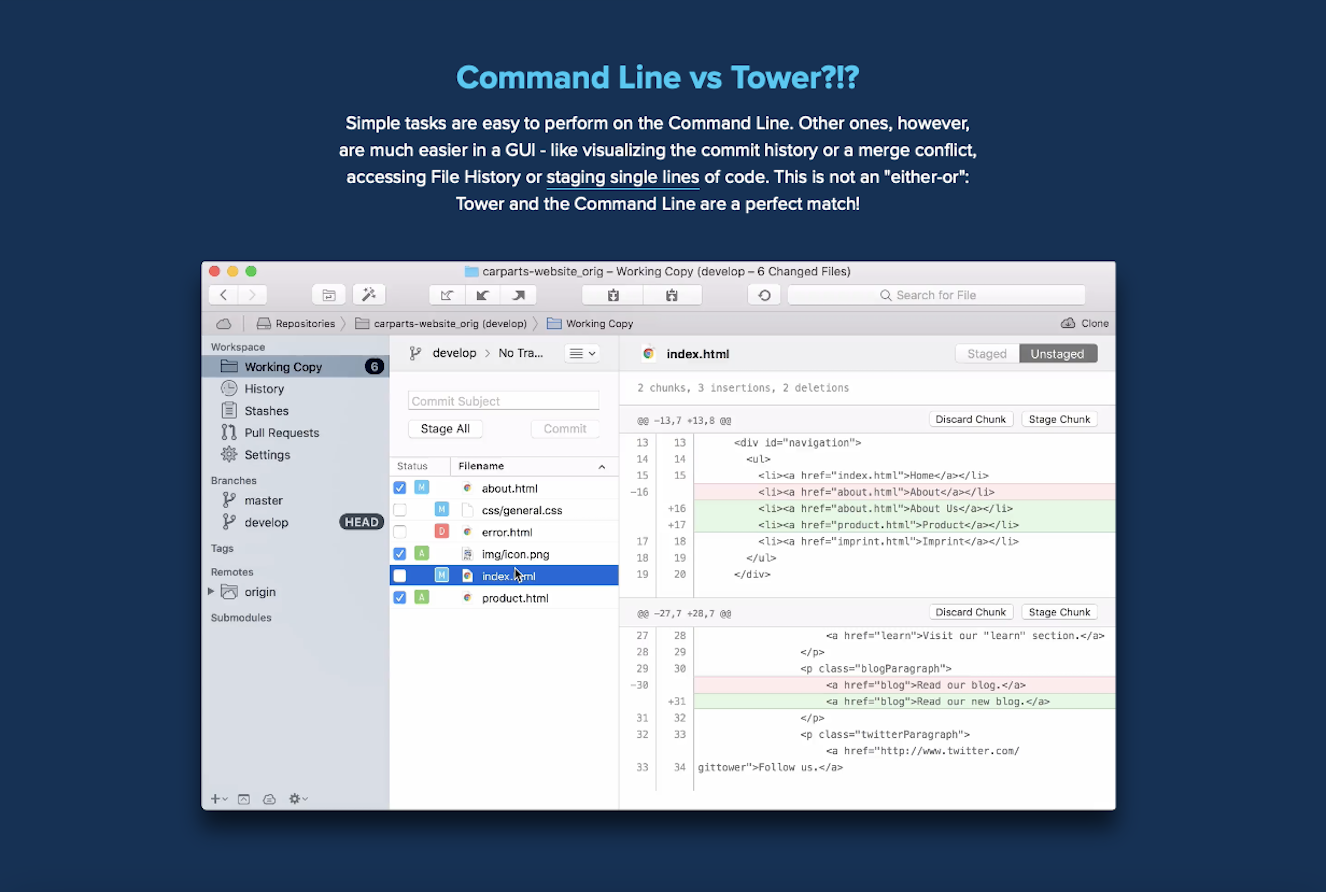
Task: Click the green A status badge for img/icon.png
Action: [422, 554]
